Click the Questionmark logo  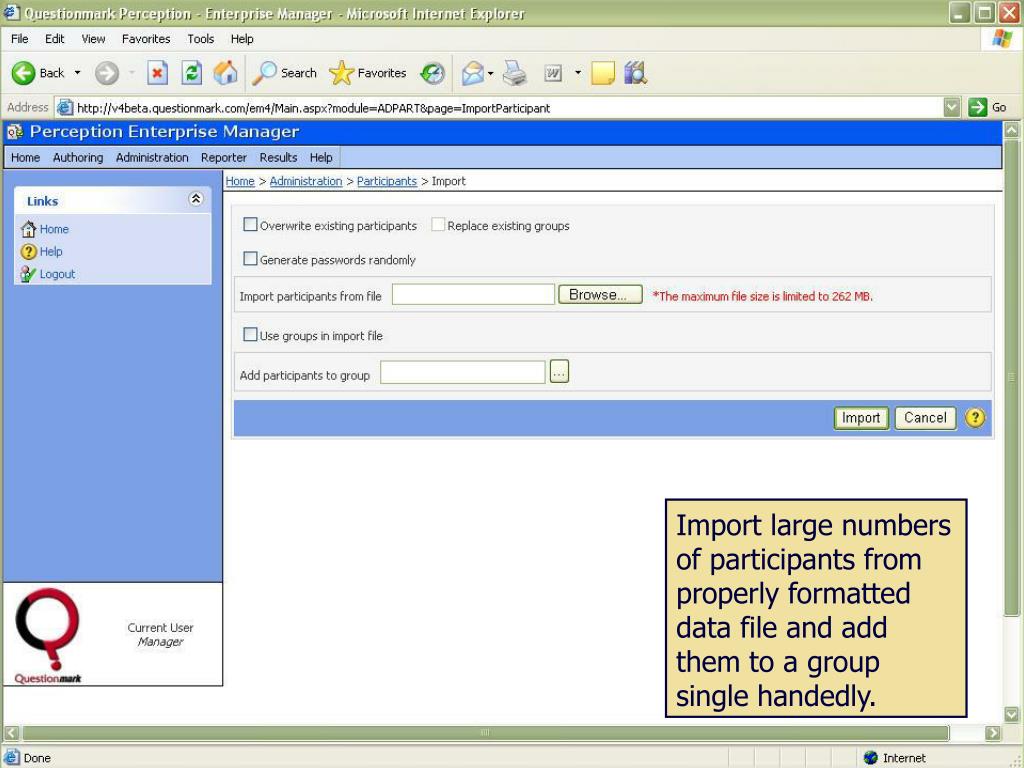click(48, 635)
